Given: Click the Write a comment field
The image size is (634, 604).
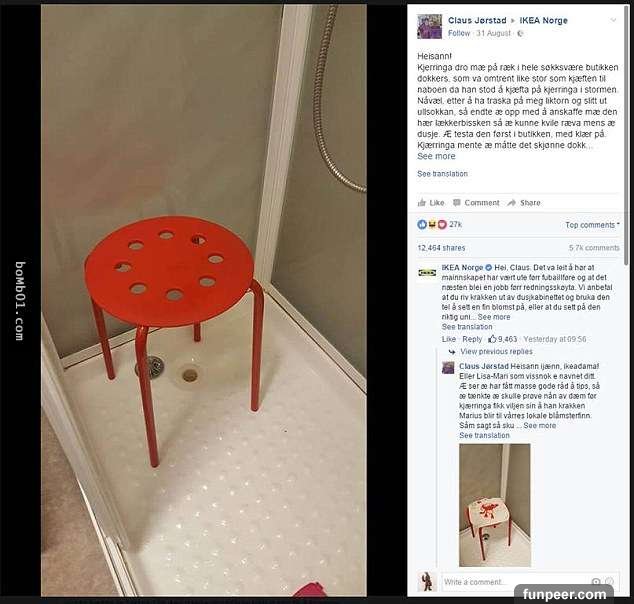Looking at the screenshot, I should coord(514,582).
